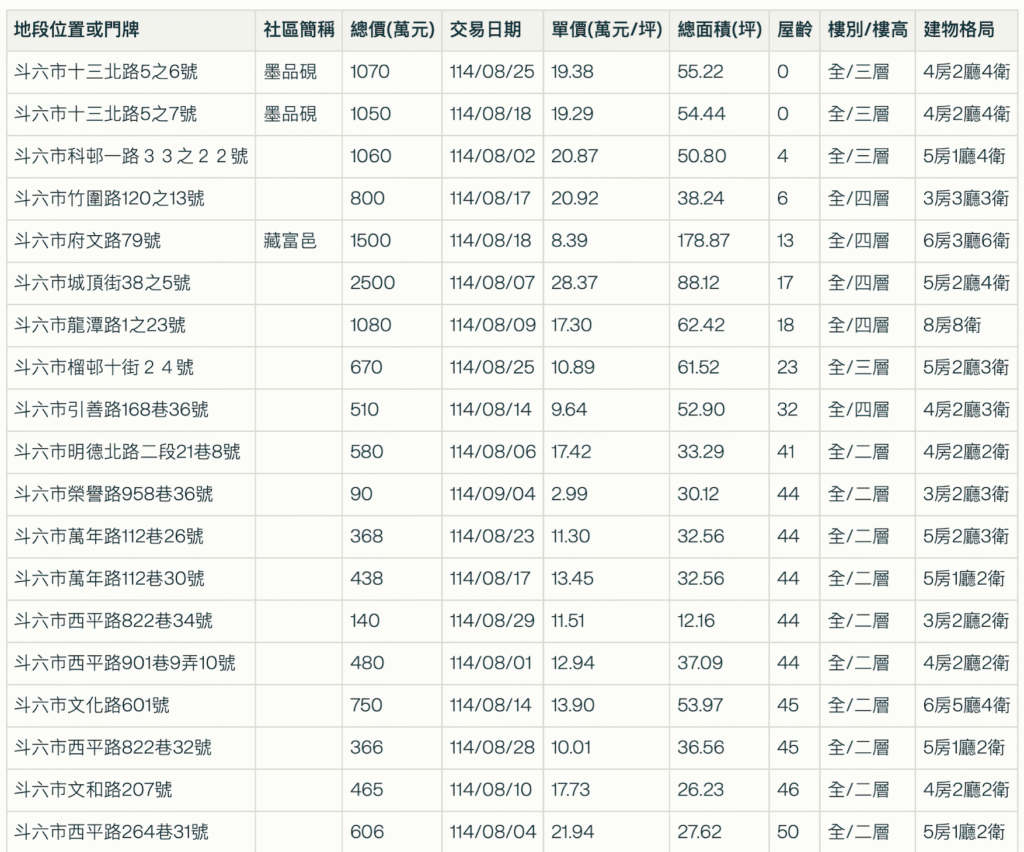The height and width of the screenshot is (852, 1024).
Task: Click the 藏富邑 community name
Action: [x=290, y=241]
